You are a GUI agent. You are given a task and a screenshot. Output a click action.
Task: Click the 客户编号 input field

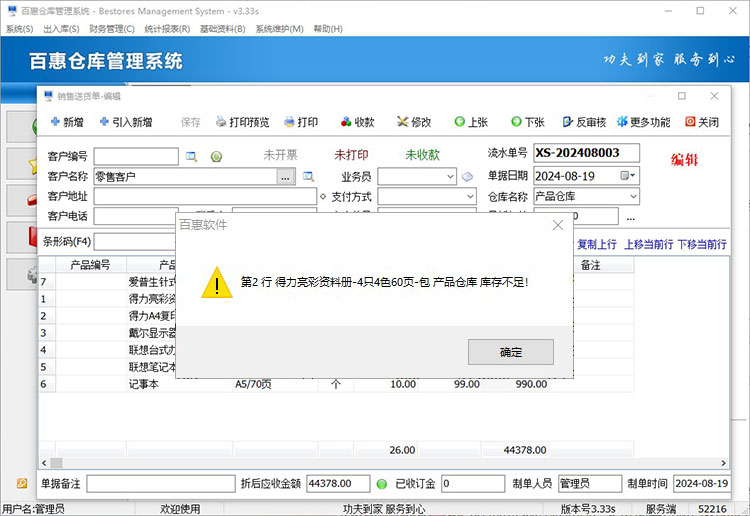coord(136,156)
